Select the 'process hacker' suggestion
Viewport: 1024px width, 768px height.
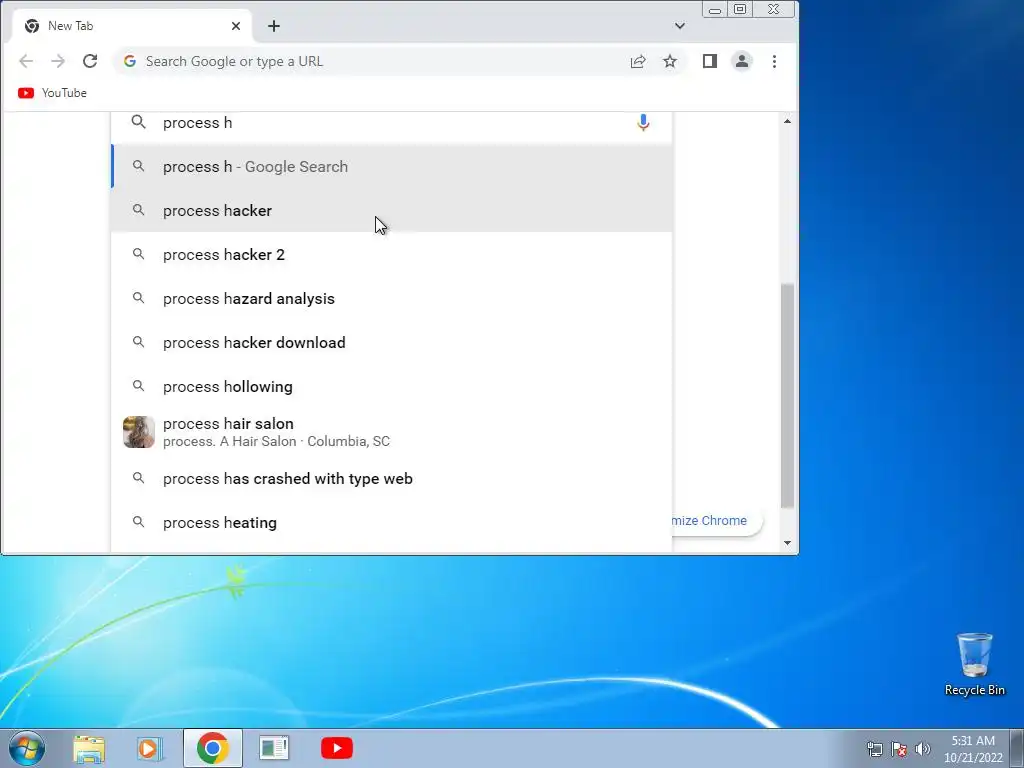pos(392,210)
